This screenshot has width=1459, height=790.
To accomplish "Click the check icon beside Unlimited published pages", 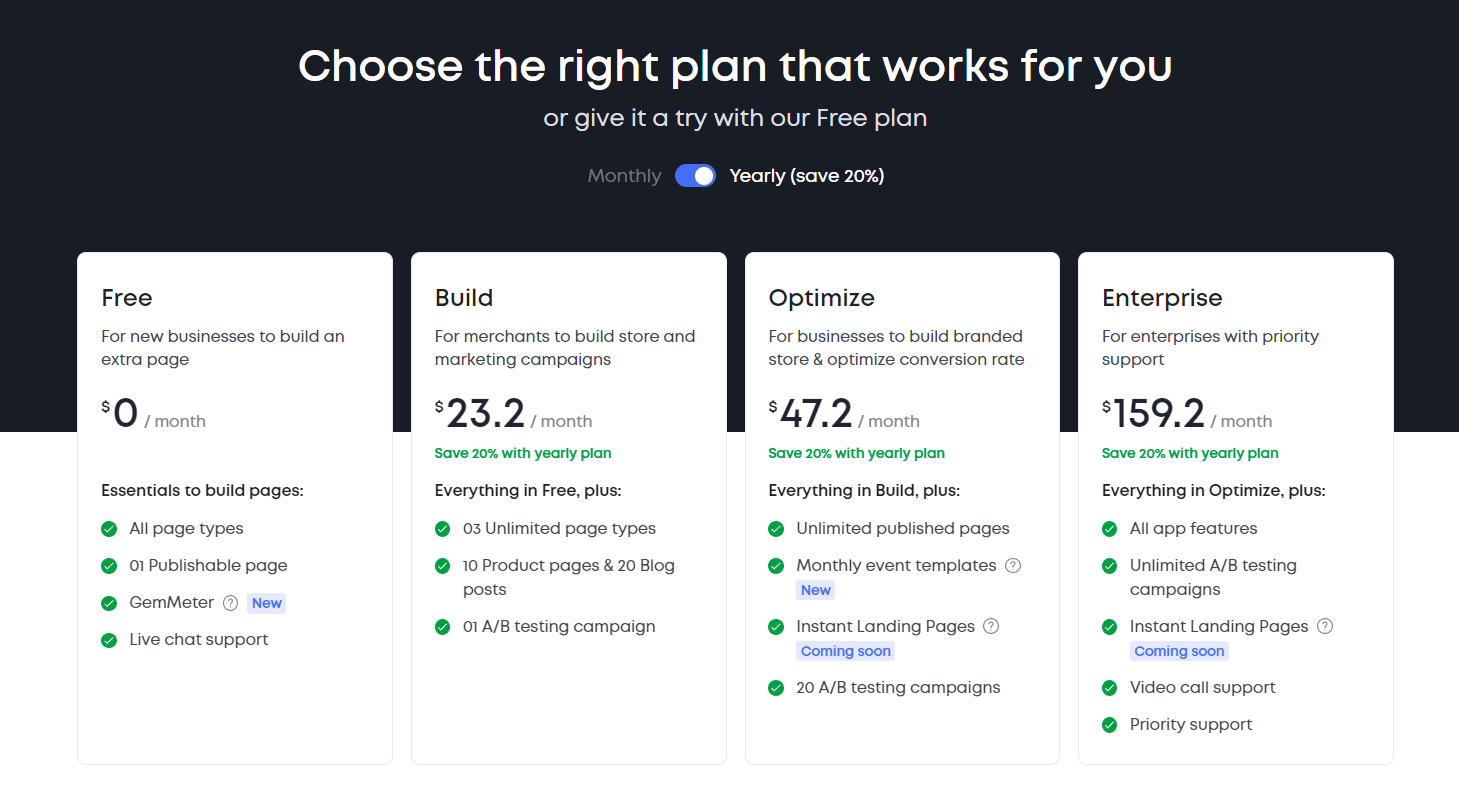I will pyautogui.click(x=776, y=529).
